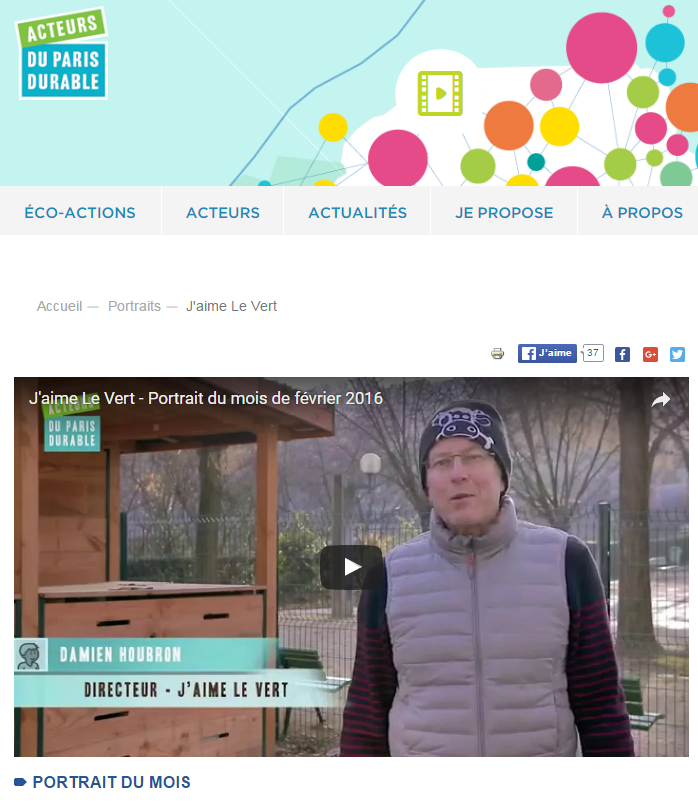Share the page on Facebook via its icon

tap(622, 354)
